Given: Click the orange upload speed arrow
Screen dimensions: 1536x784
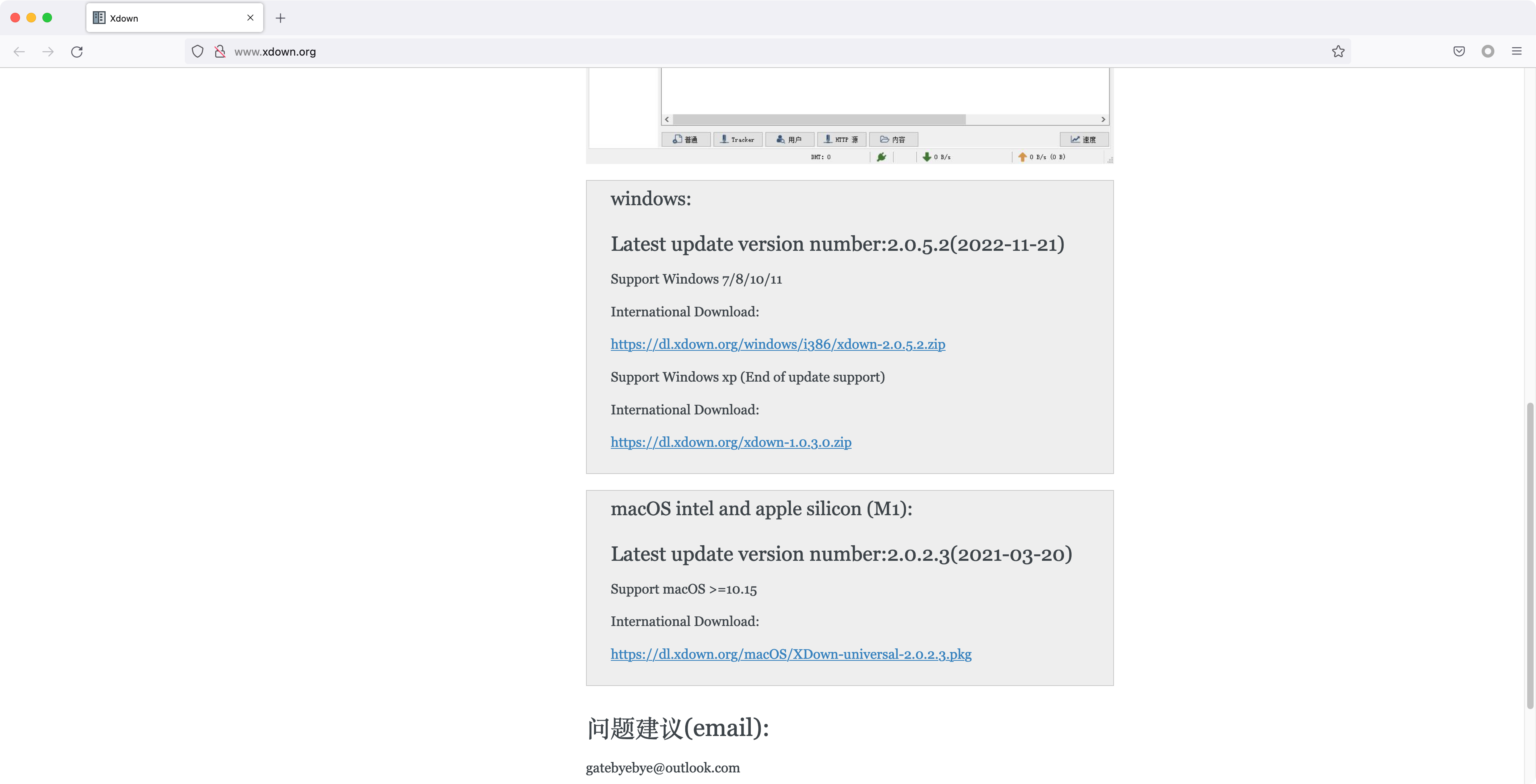Looking at the screenshot, I should [x=1023, y=157].
